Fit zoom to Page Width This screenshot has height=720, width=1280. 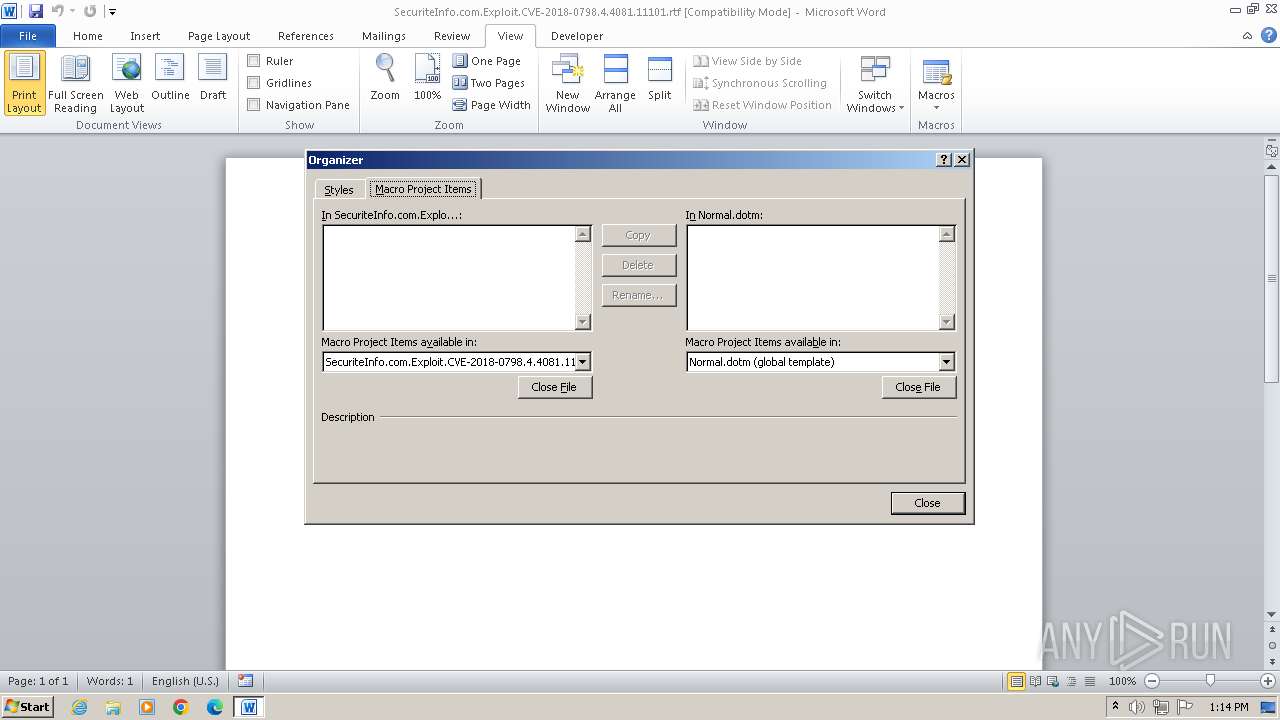pos(492,105)
